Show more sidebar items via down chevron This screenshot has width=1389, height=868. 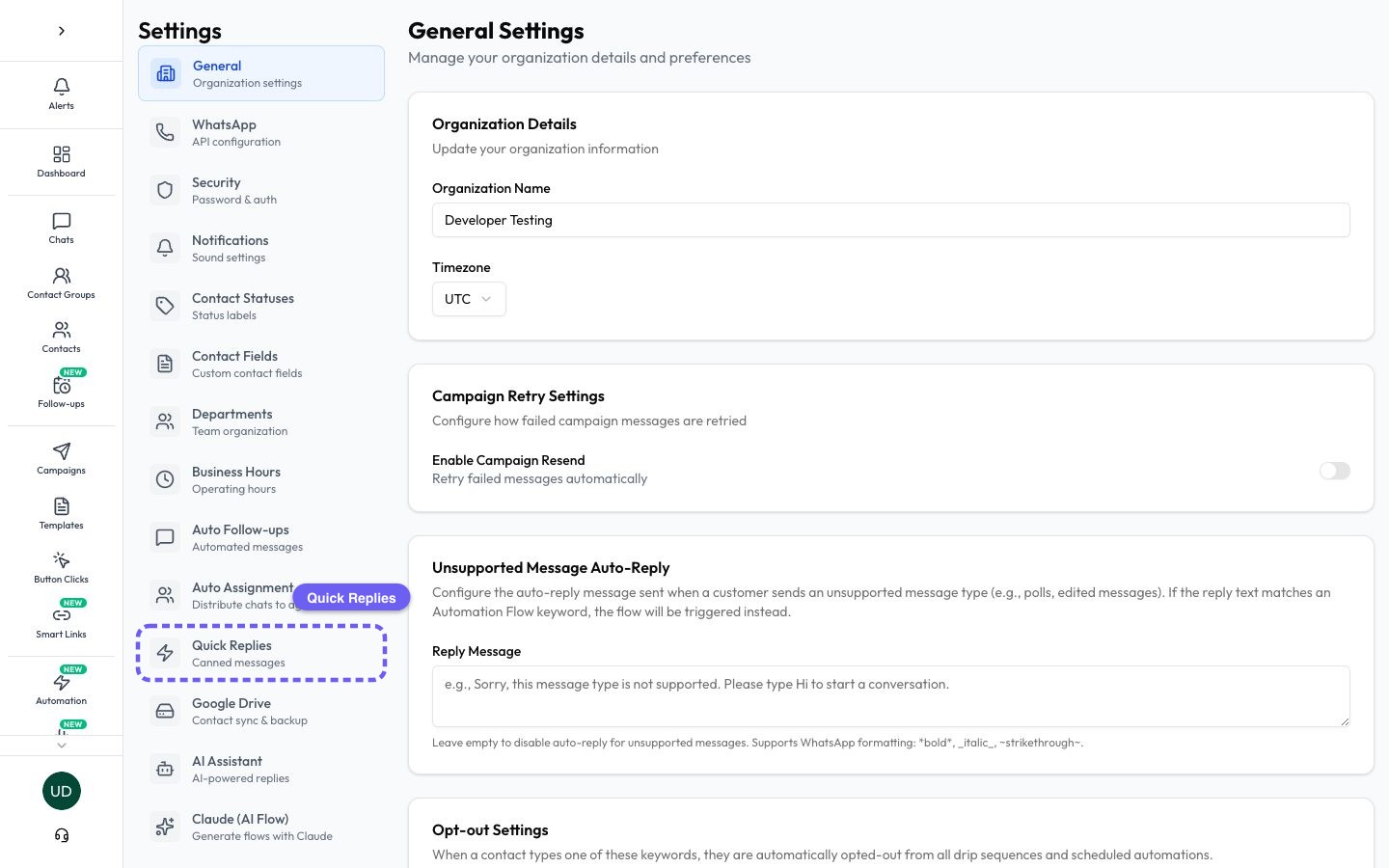point(61,745)
